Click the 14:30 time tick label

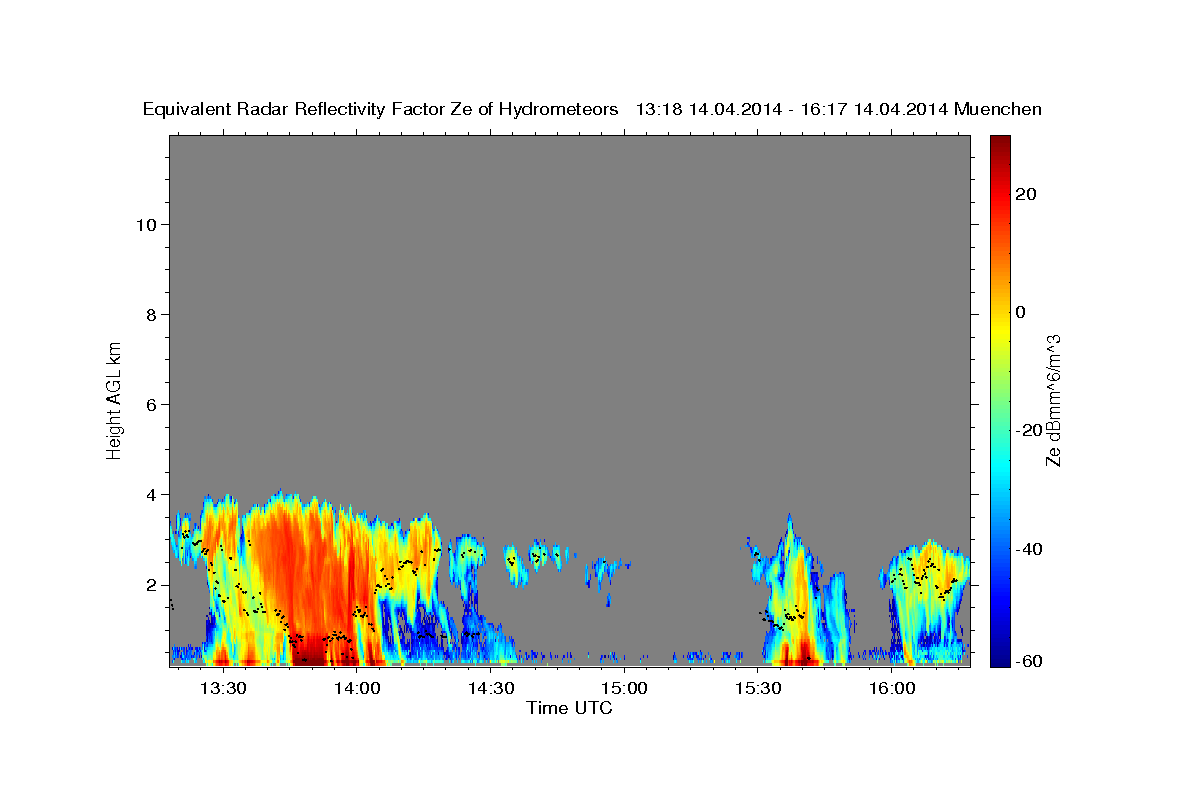[491, 688]
